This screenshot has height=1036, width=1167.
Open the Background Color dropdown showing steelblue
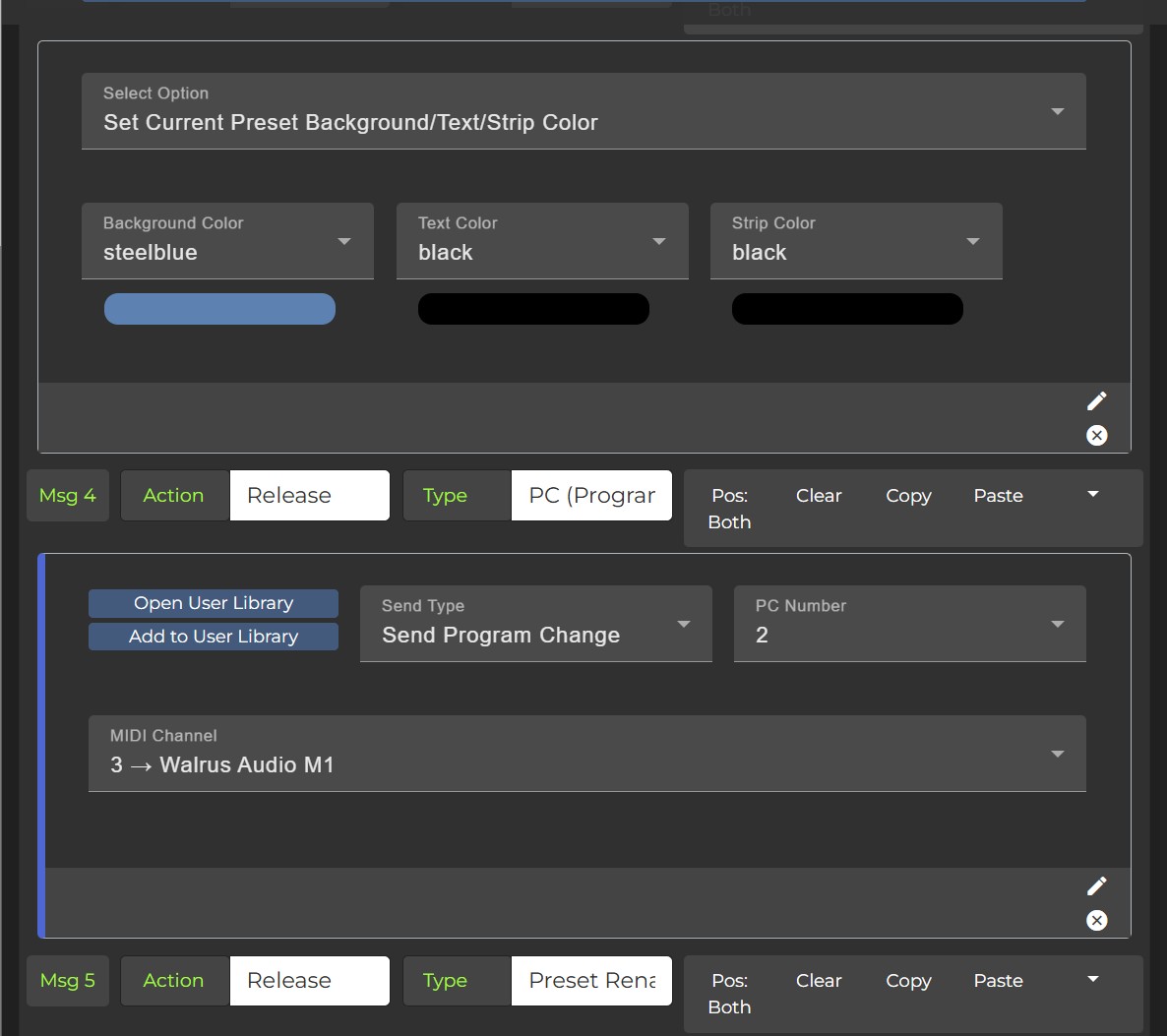[227, 241]
